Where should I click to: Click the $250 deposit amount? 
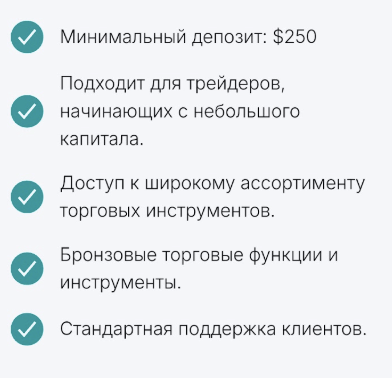tap(294, 37)
